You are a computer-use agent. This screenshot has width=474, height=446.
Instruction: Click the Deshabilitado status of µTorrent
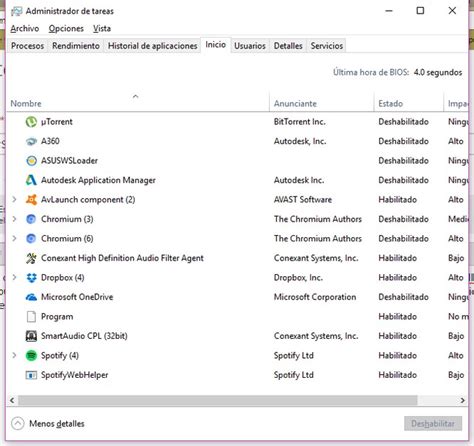pos(403,122)
